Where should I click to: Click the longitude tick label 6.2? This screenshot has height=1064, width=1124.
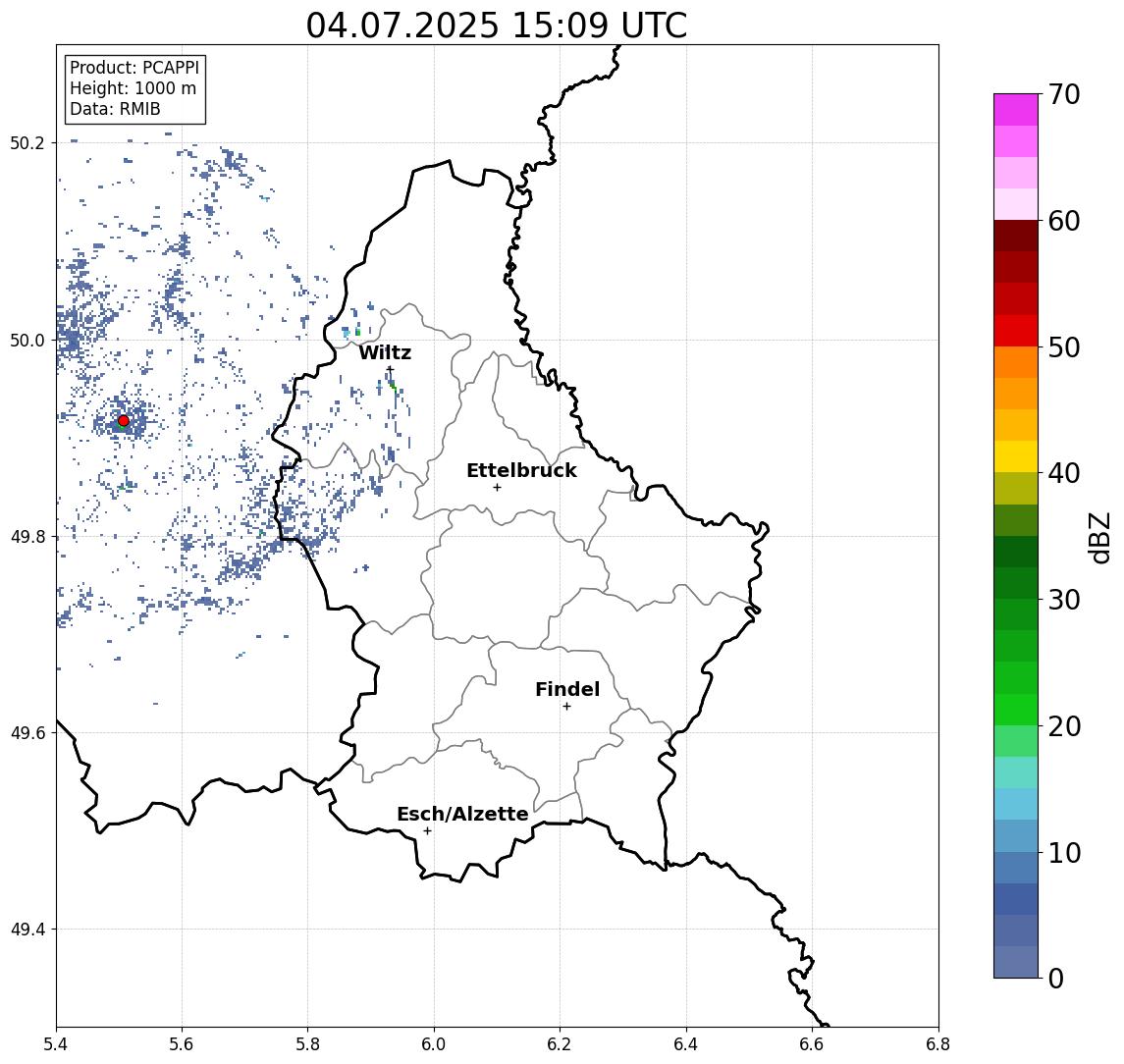[560, 1044]
